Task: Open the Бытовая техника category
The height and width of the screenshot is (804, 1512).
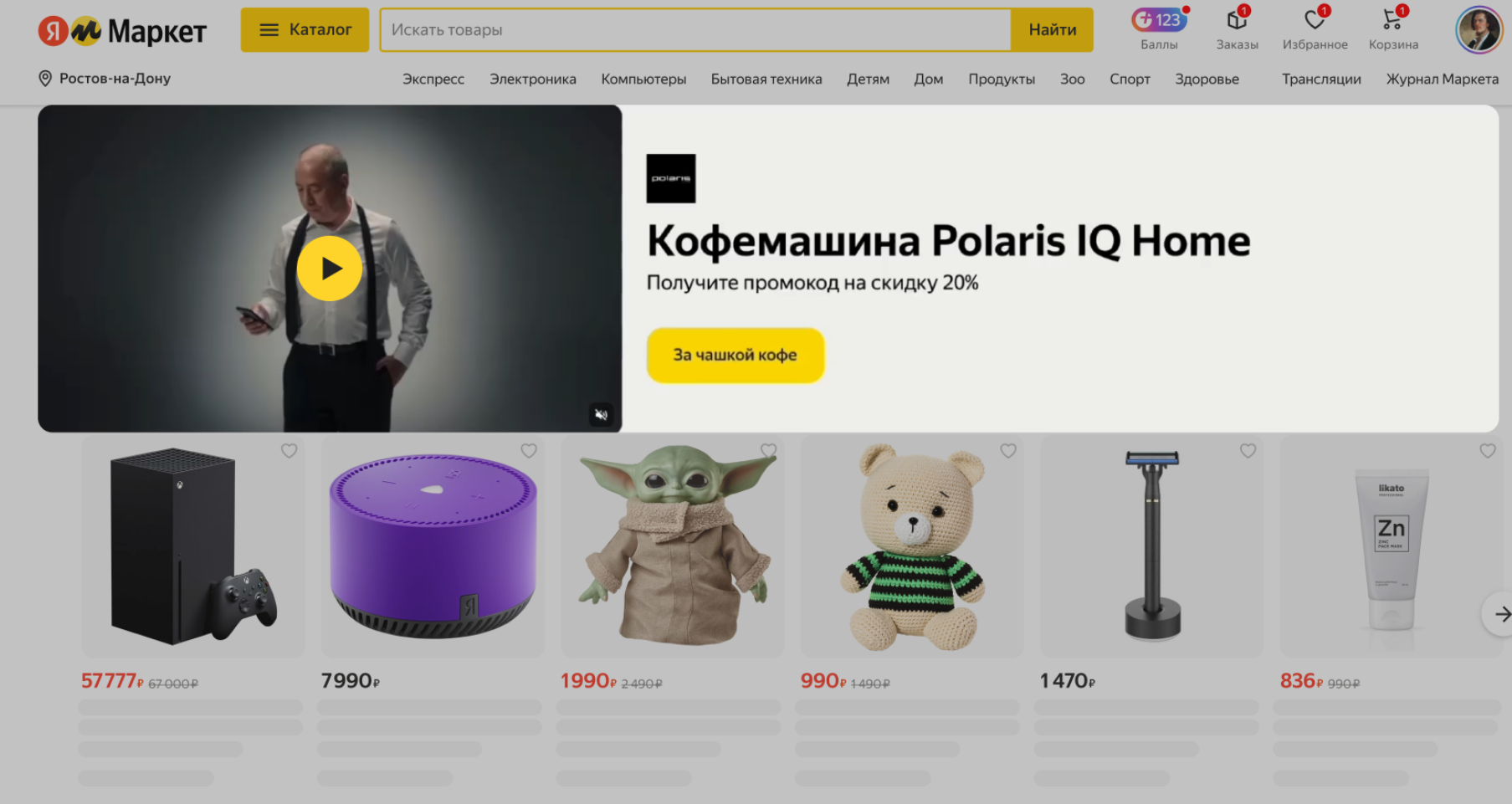Action: pyautogui.click(x=766, y=79)
